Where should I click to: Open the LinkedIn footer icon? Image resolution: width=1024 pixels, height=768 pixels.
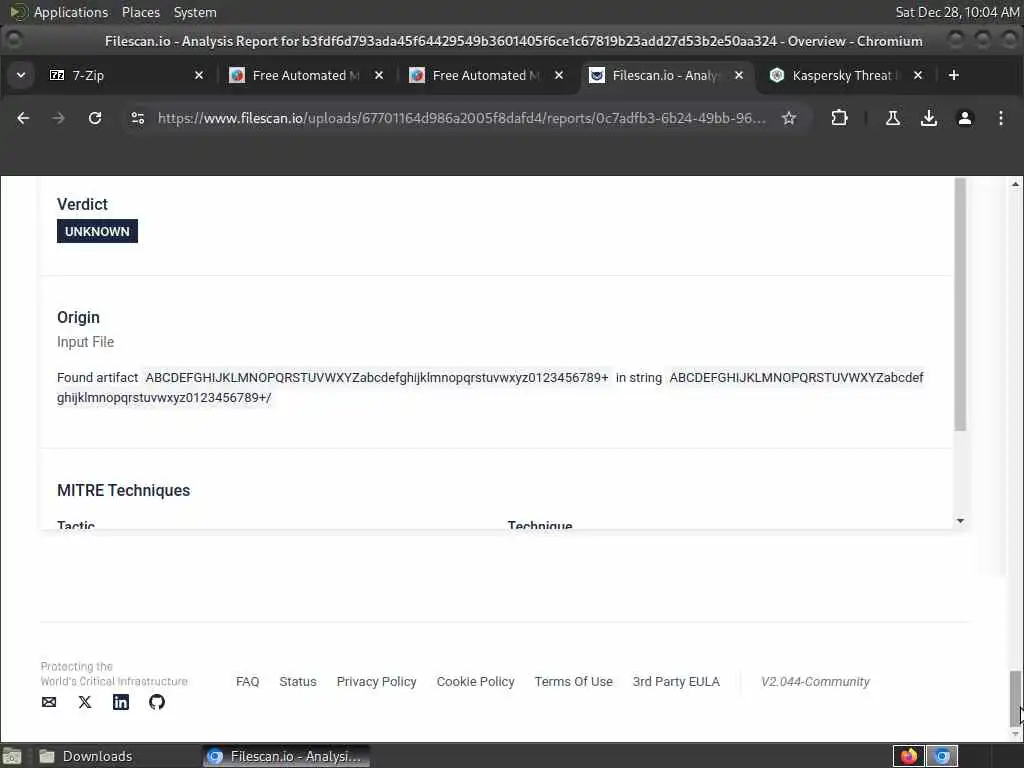coord(121,702)
